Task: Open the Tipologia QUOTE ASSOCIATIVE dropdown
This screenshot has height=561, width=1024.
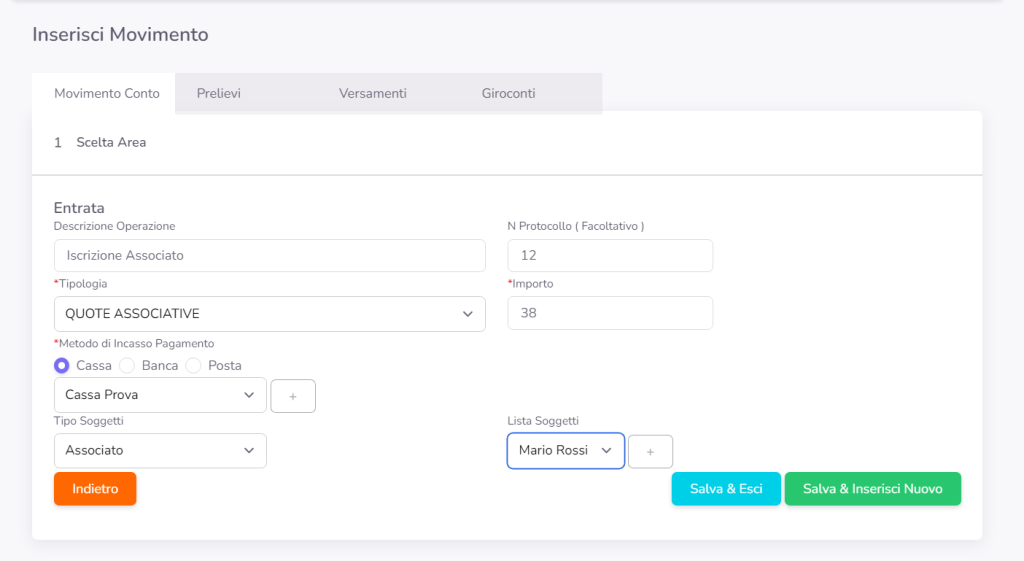Action: click(x=269, y=314)
